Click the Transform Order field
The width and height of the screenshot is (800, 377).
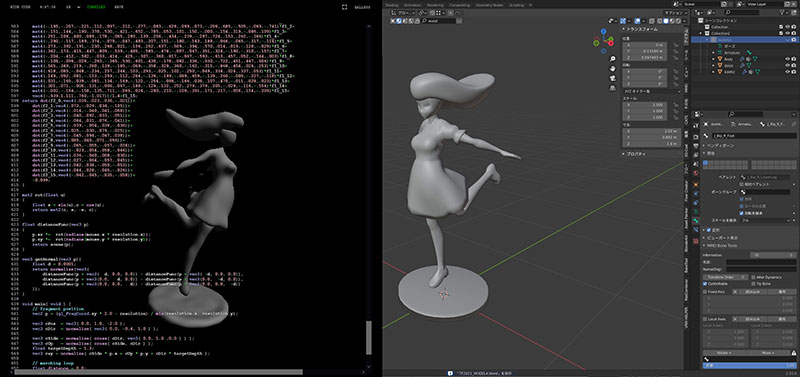(x=726, y=278)
